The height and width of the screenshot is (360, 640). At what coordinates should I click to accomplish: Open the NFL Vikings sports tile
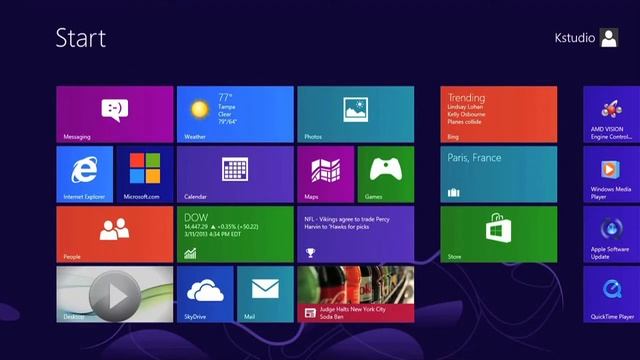[x=356, y=234]
